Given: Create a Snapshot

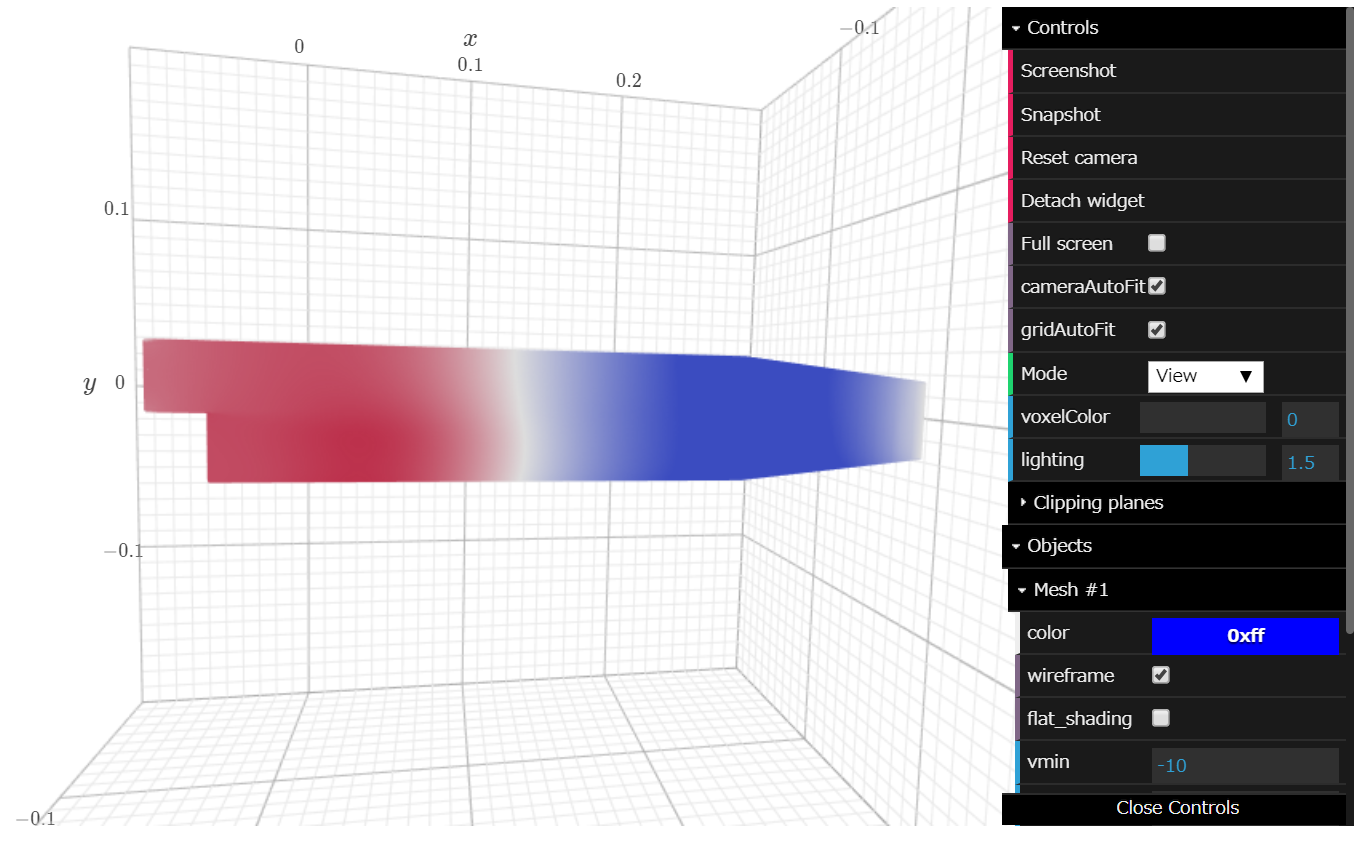Looking at the screenshot, I should (1059, 114).
